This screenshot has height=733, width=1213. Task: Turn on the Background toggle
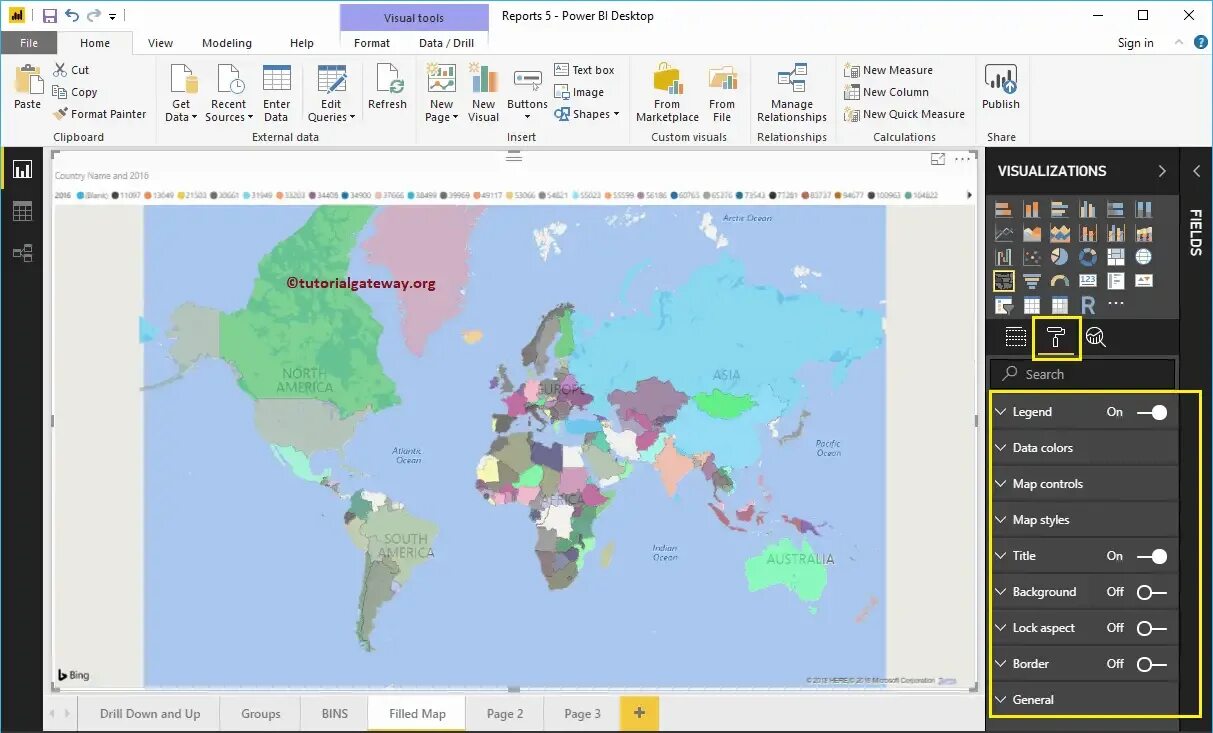click(1152, 592)
